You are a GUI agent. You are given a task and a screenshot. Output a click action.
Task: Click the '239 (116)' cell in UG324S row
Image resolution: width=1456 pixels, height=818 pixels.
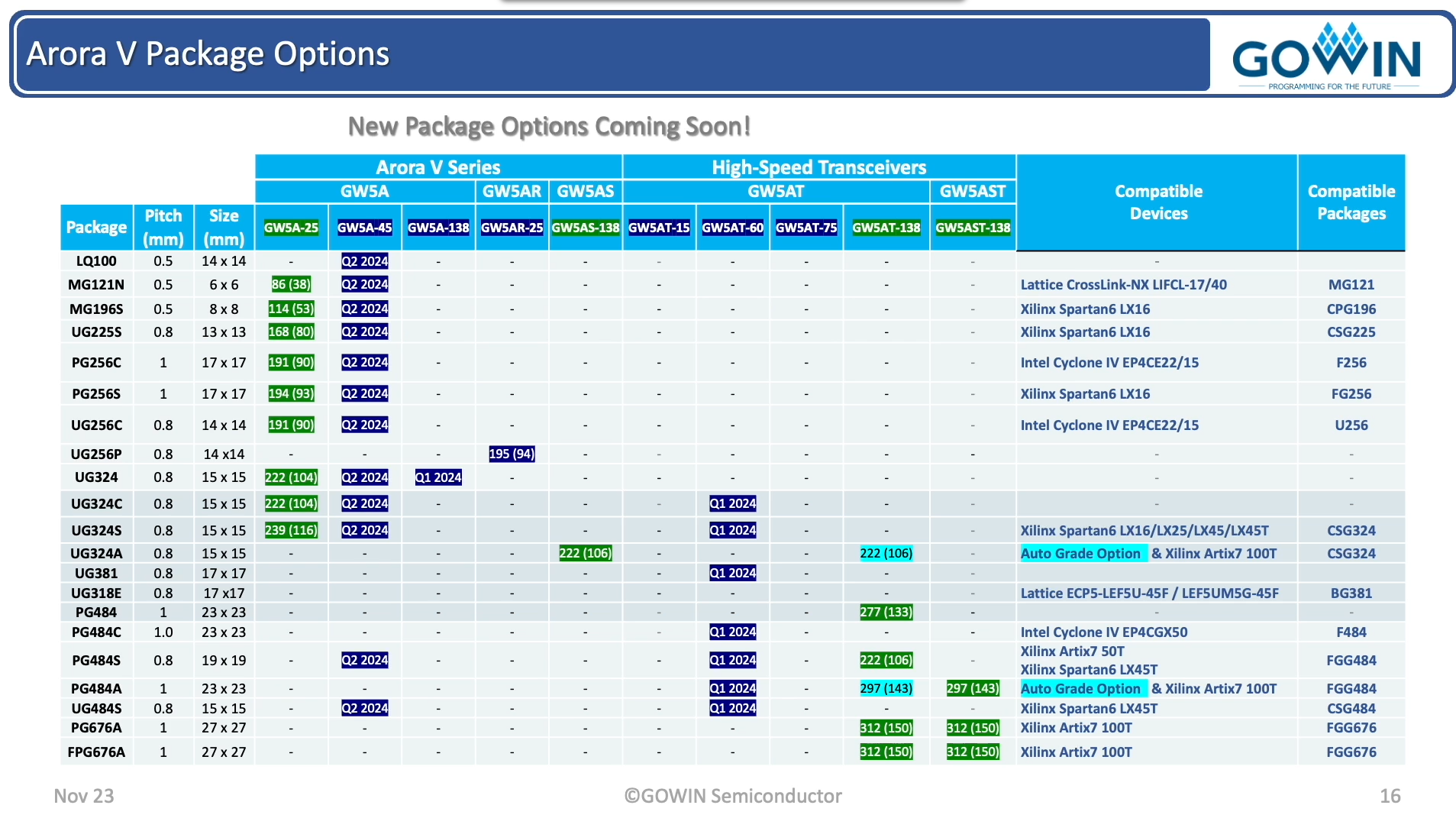[291, 531]
